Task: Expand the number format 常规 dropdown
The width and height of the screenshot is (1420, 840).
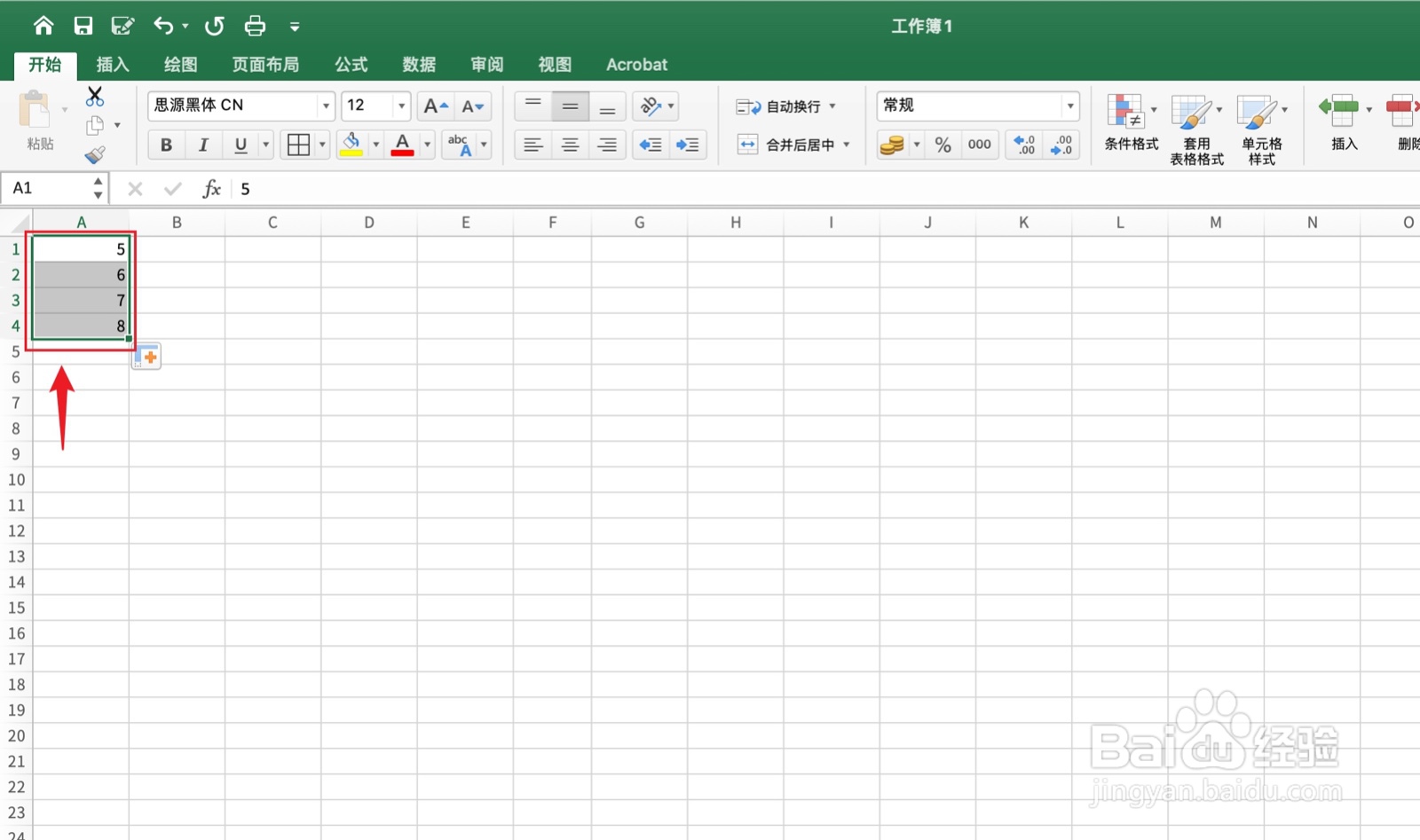Action: click(1070, 106)
